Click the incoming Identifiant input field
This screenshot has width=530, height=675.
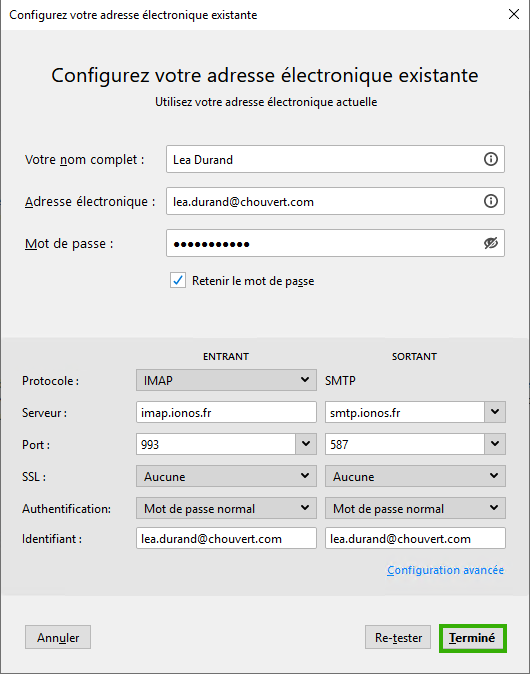[x=226, y=539]
